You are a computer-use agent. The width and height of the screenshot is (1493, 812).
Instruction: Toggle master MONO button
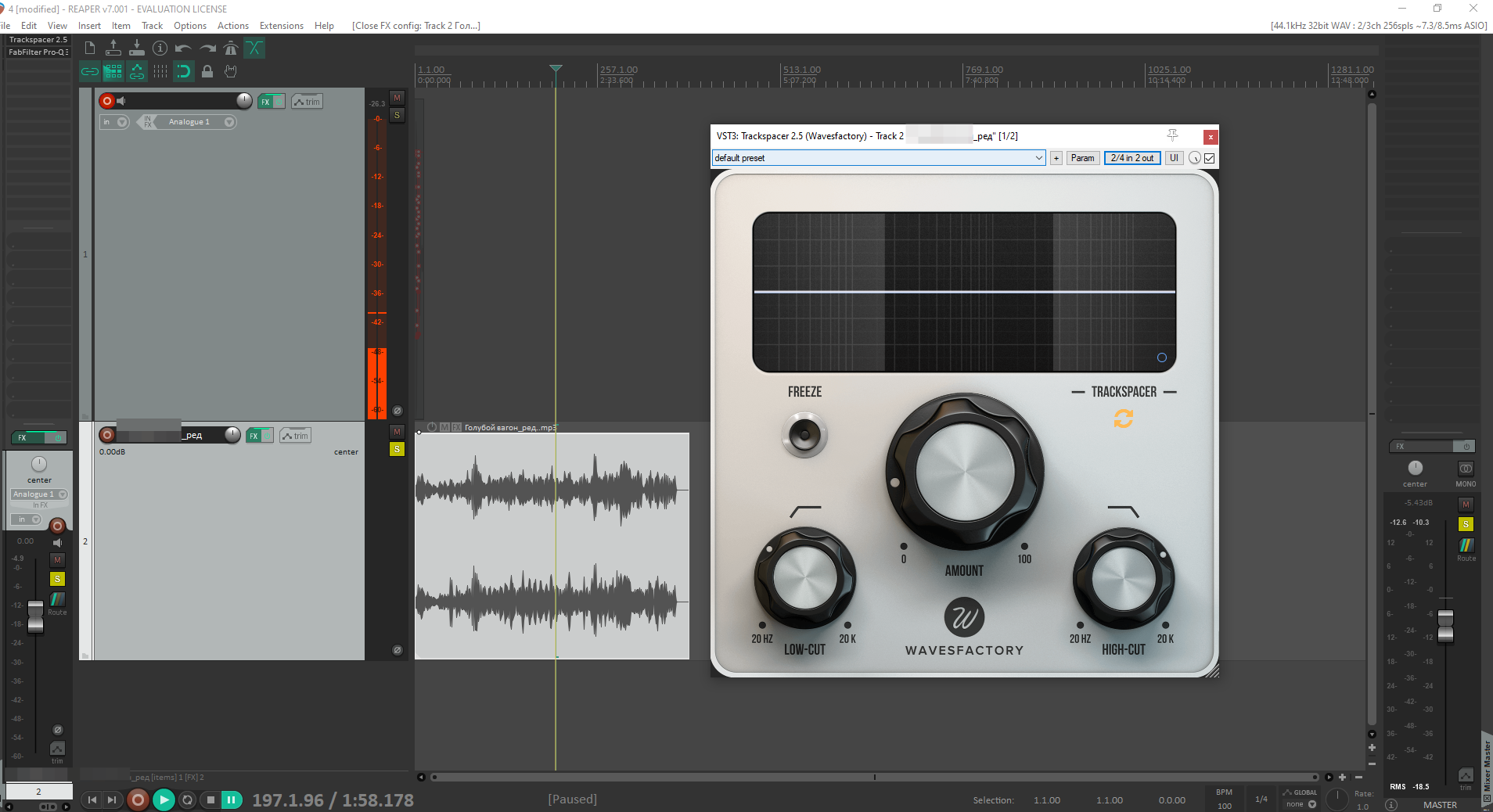[1466, 469]
